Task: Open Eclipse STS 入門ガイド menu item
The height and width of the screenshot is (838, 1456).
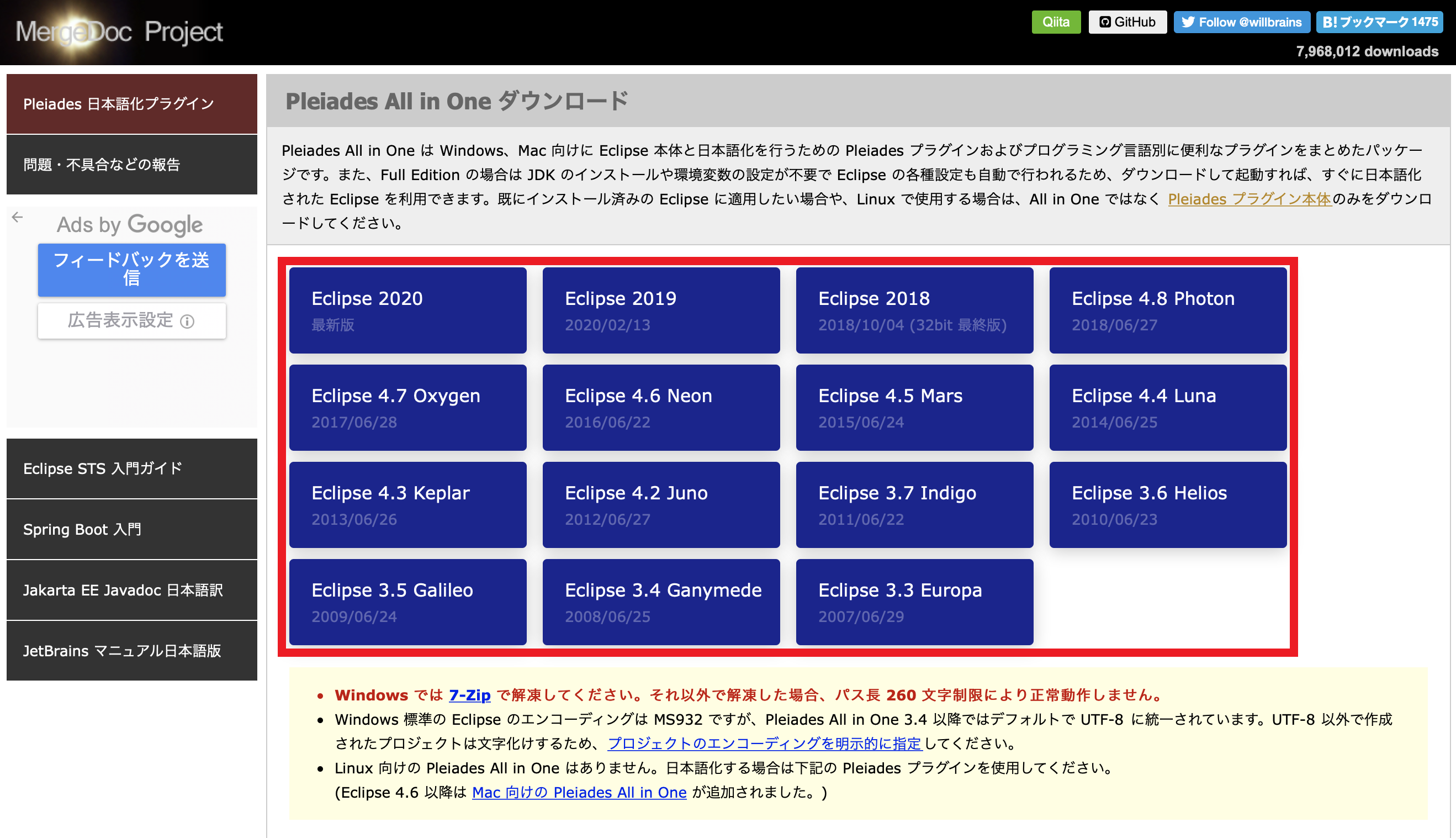Action: pos(132,468)
